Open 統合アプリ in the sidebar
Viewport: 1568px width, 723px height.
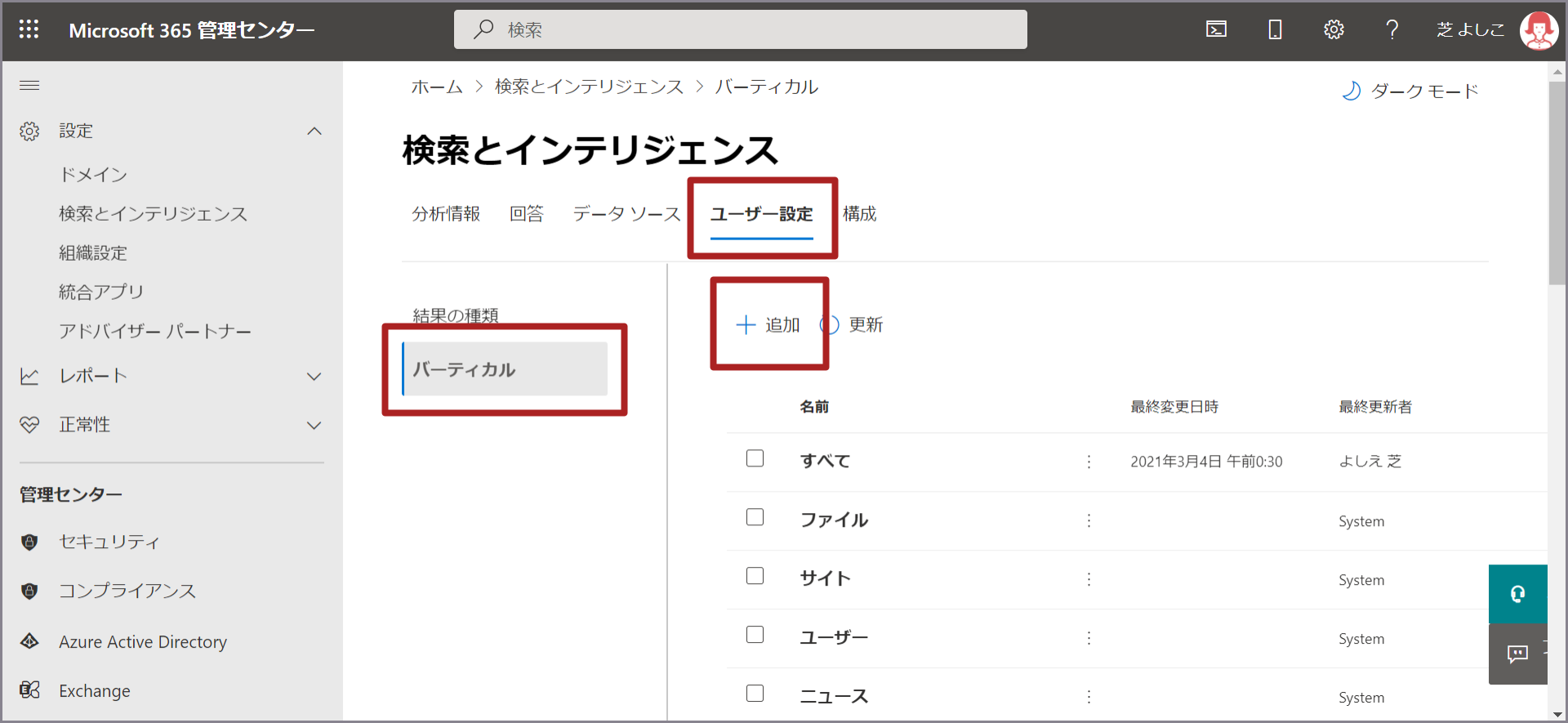pos(101,292)
